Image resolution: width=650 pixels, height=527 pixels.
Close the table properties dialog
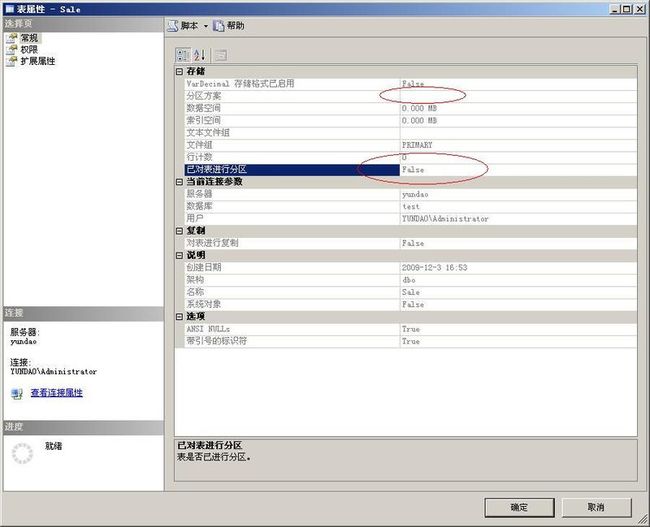[x=640, y=9]
